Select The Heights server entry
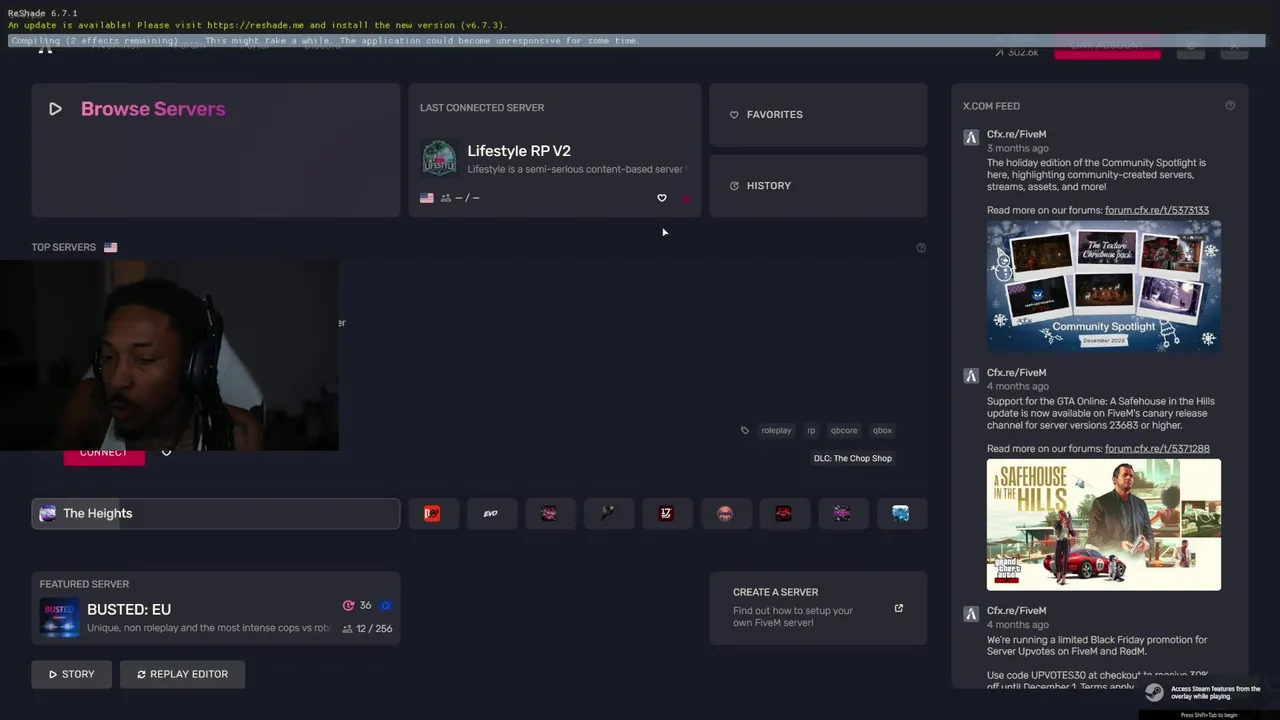Image resolution: width=1280 pixels, height=720 pixels. coord(215,513)
